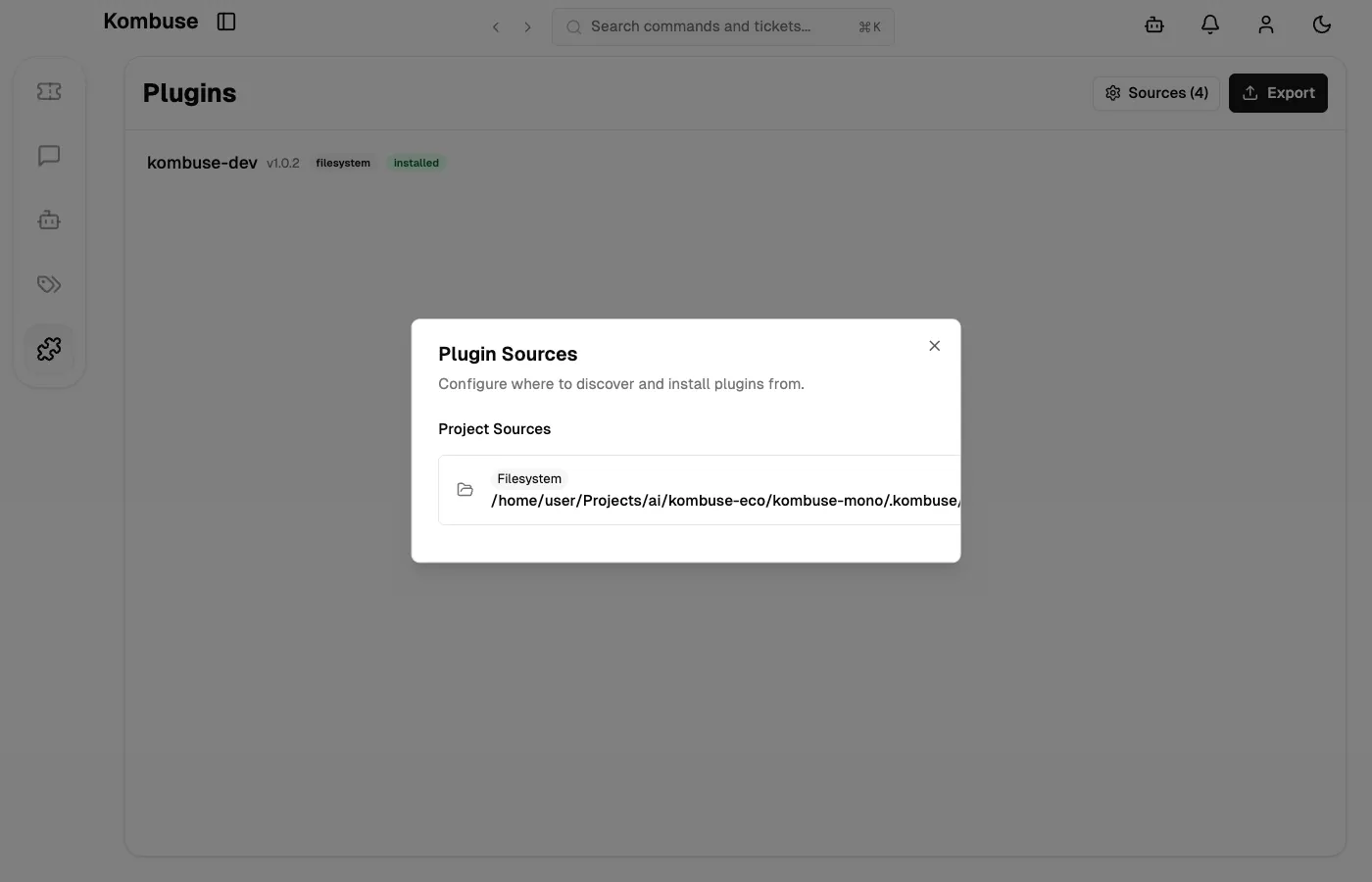Select the installed badge on kombuse-dev
Screen dimensions: 1372x882
(x=416, y=163)
